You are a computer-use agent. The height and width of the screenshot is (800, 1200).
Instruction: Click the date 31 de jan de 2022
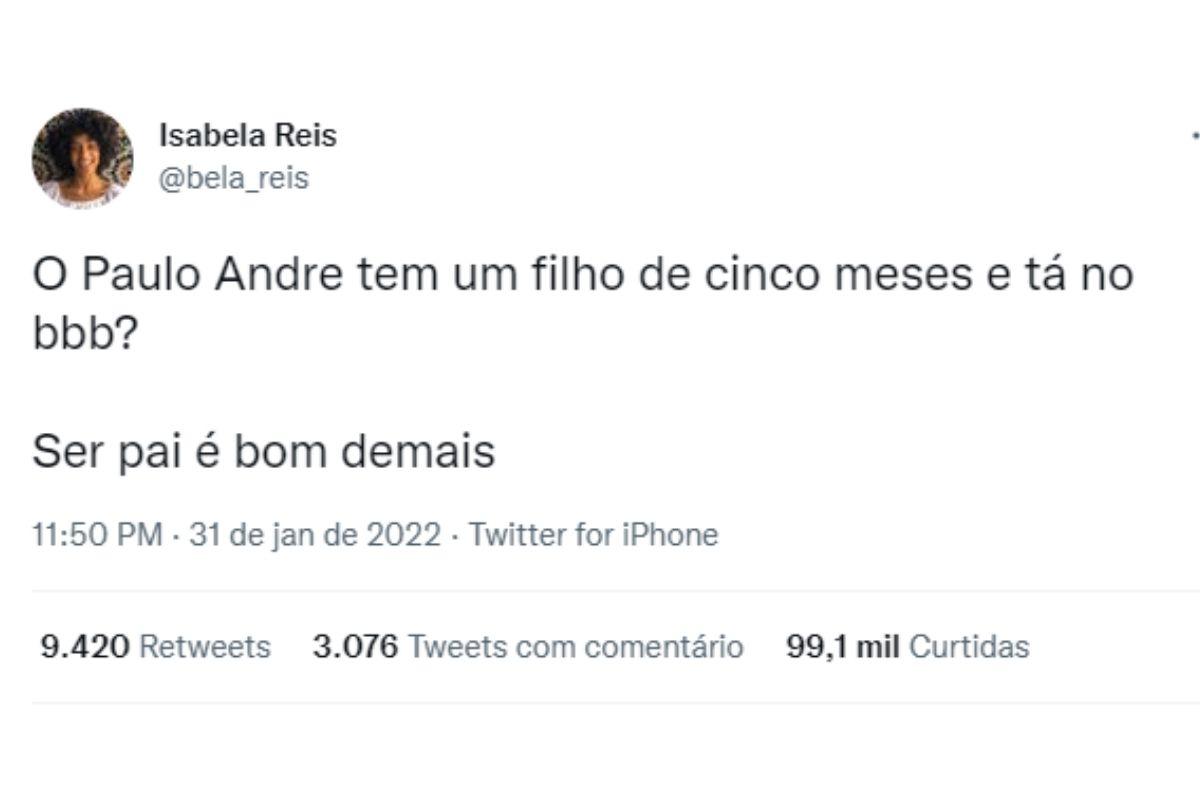(314, 535)
